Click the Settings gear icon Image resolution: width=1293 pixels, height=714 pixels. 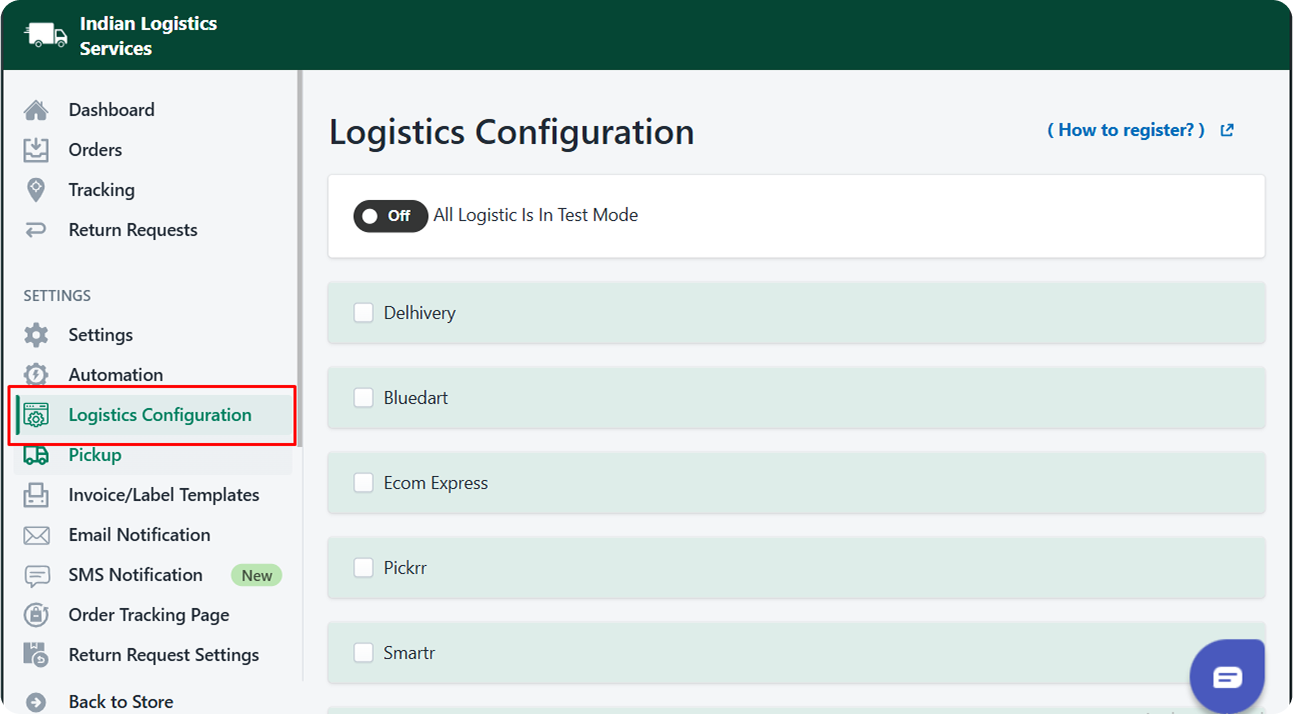36,335
